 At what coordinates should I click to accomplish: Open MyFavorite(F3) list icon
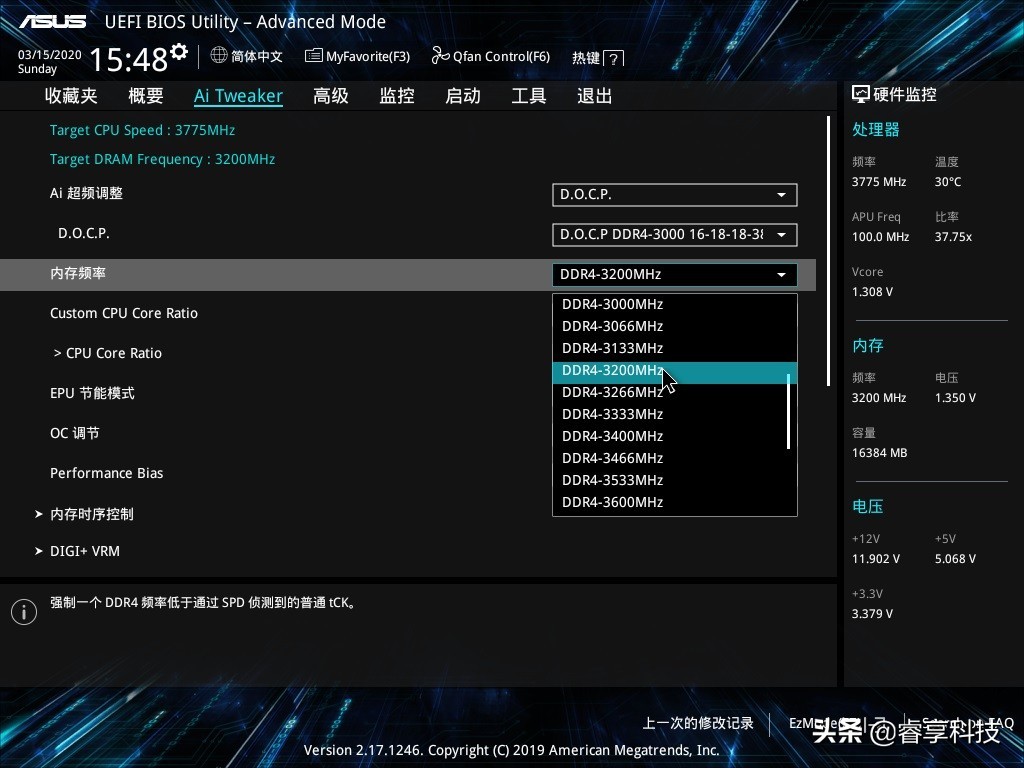(x=314, y=56)
